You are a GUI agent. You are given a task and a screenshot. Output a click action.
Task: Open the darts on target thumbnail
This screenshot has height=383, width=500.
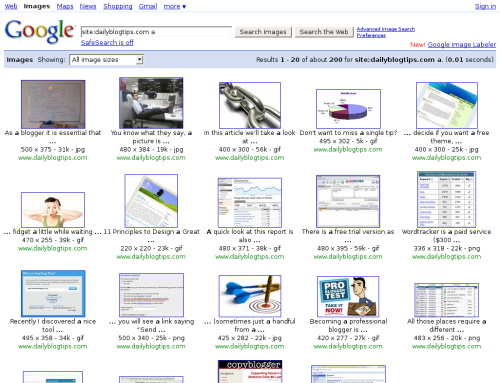tap(250, 296)
